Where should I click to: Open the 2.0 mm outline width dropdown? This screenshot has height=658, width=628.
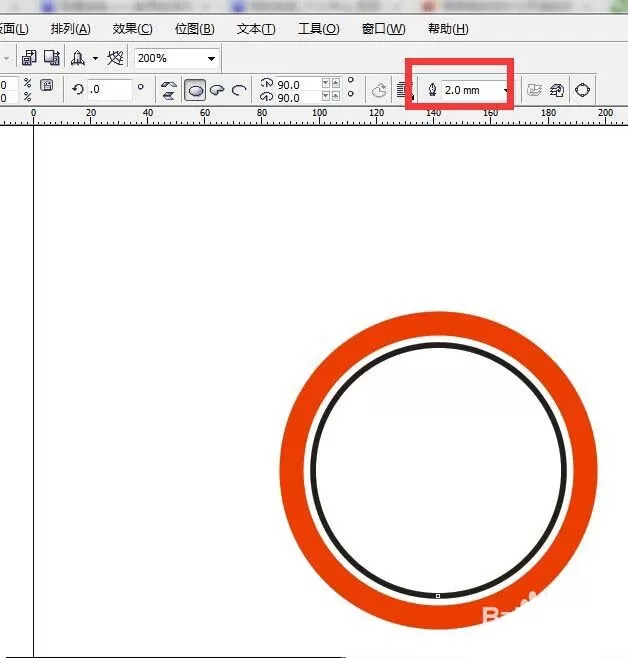click(506, 90)
